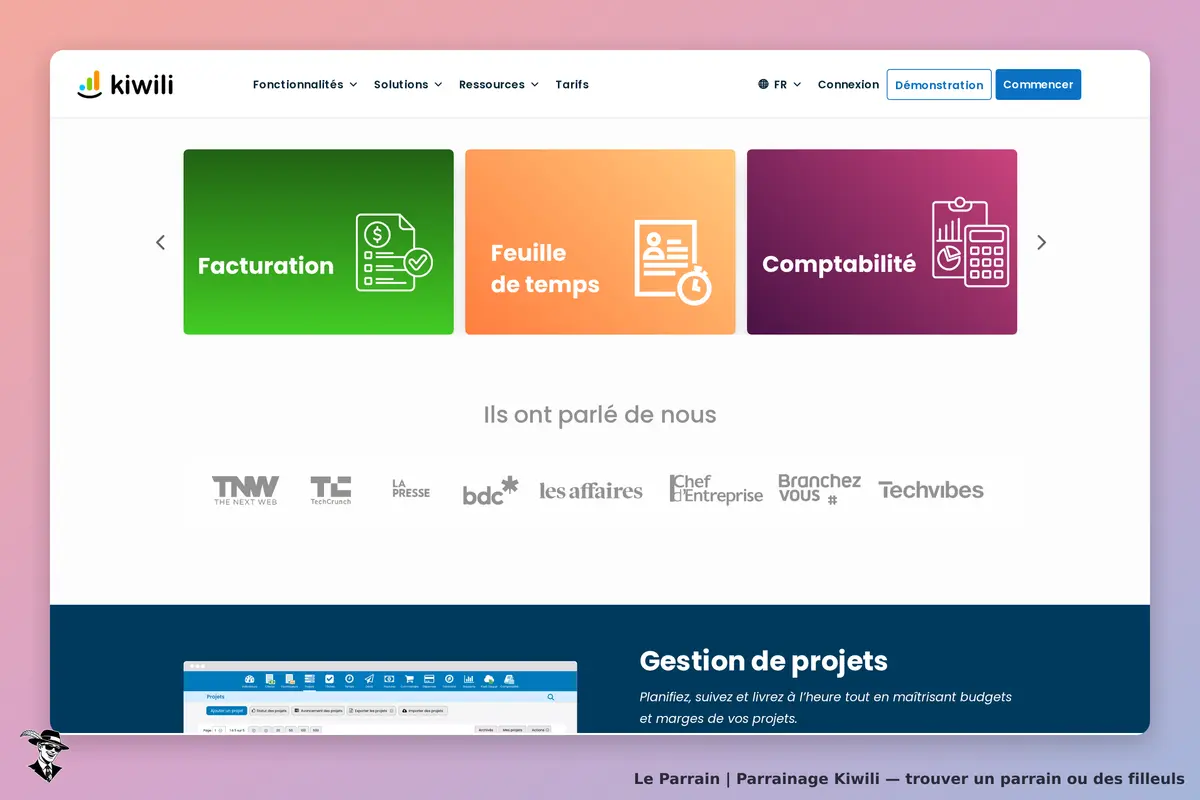
Task: Click the Les Affaires logo
Action: [x=591, y=490]
